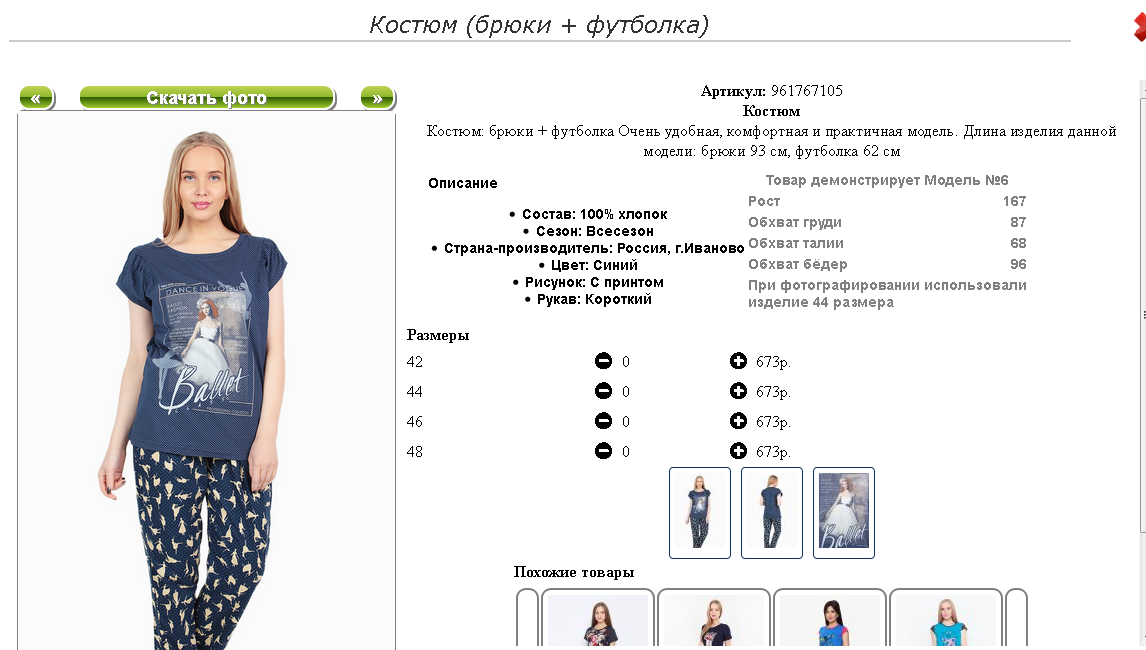
Task: Open similar product with blue top, dark-haired model
Action: 830,619
